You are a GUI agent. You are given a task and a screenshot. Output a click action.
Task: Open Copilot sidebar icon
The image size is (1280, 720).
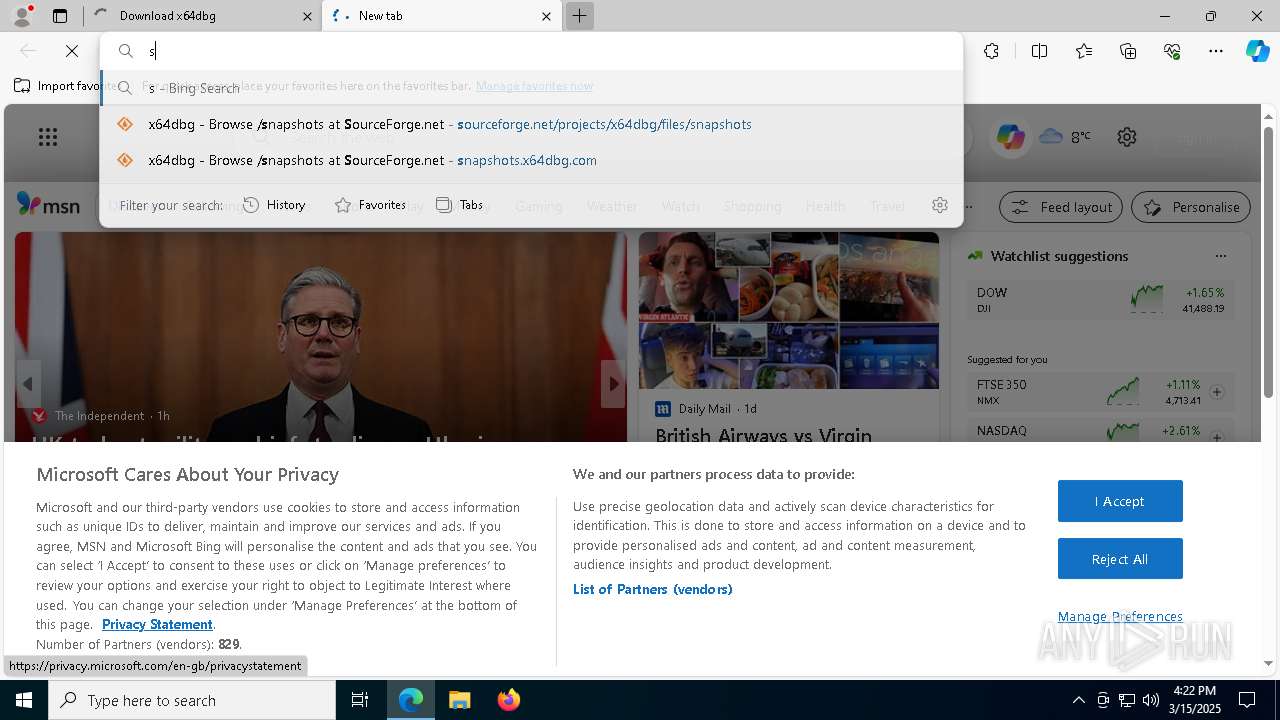coord(1257,51)
